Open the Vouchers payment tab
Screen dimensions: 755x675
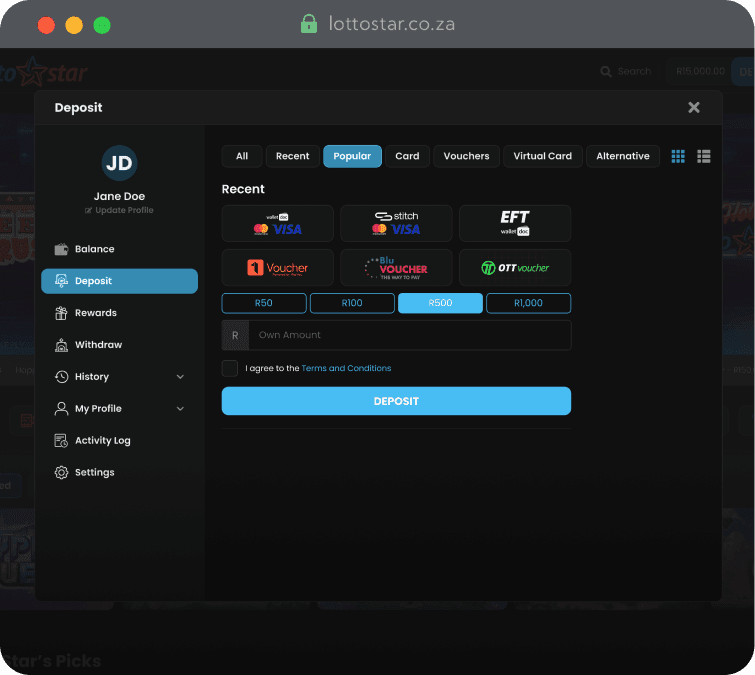[x=466, y=156]
